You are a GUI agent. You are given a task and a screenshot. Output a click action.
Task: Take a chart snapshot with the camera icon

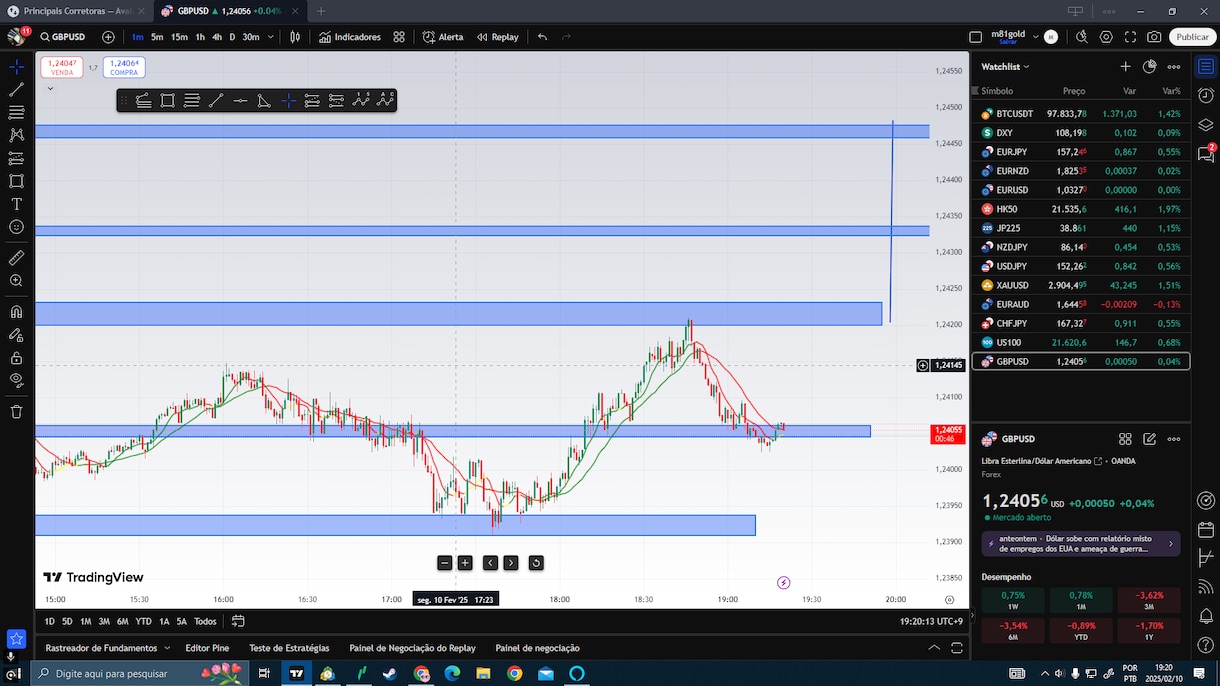[x=1155, y=37]
